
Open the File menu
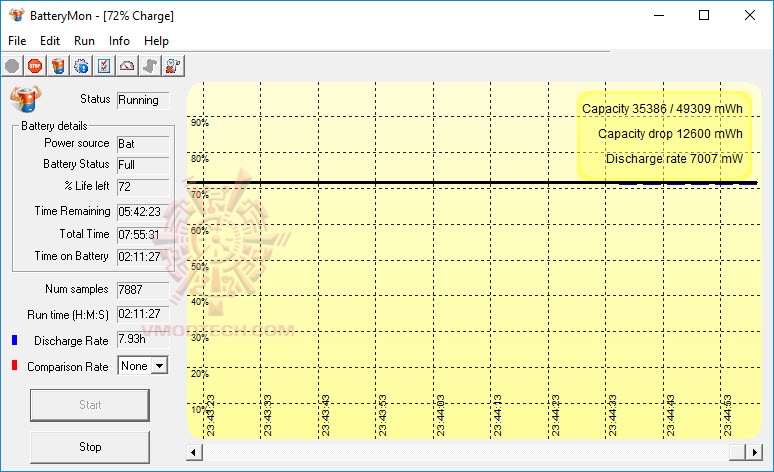[17, 40]
